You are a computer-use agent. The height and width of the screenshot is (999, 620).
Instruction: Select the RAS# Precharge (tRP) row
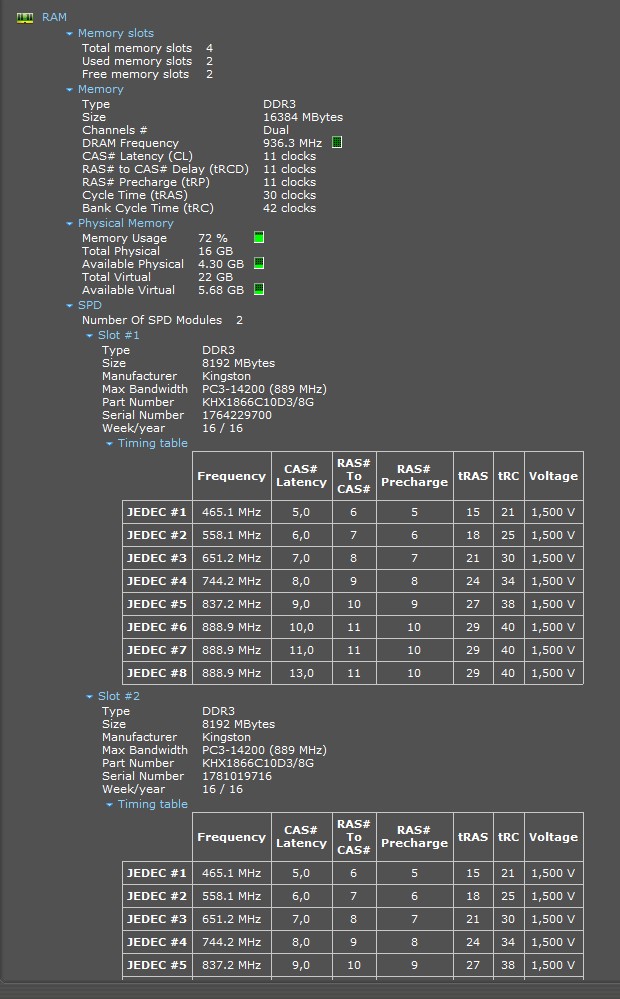point(199,182)
